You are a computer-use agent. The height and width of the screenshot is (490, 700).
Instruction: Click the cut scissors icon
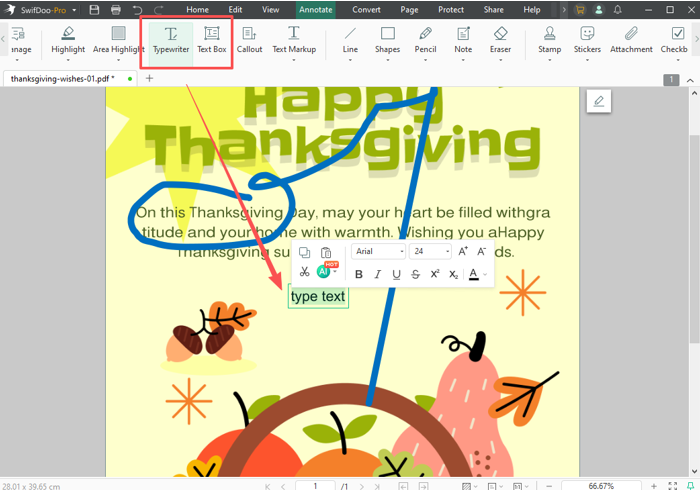(304, 271)
